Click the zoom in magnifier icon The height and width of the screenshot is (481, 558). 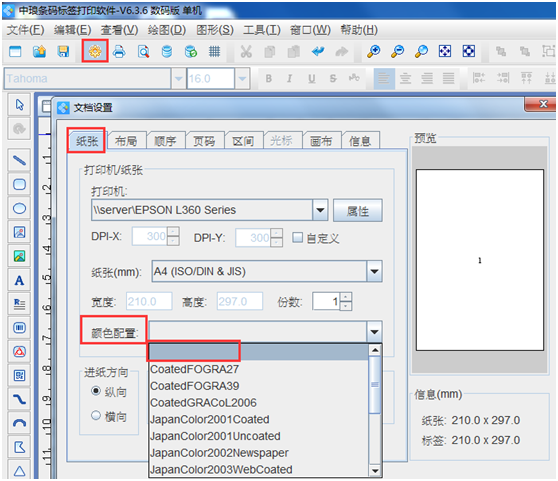pyautogui.click(x=373, y=52)
